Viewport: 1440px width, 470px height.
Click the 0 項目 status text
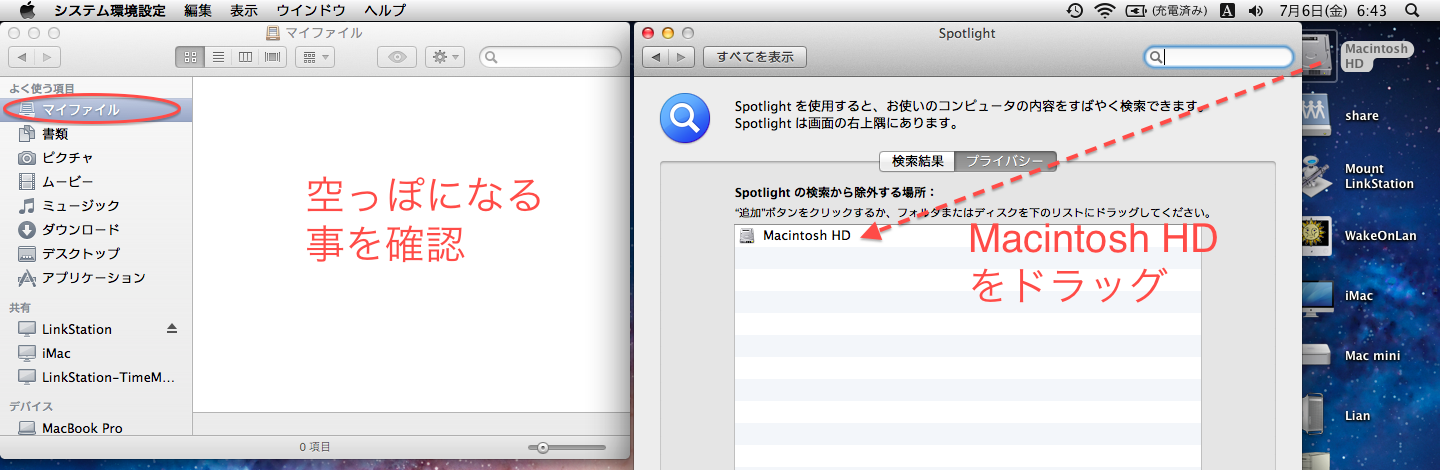(x=315, y=447)
